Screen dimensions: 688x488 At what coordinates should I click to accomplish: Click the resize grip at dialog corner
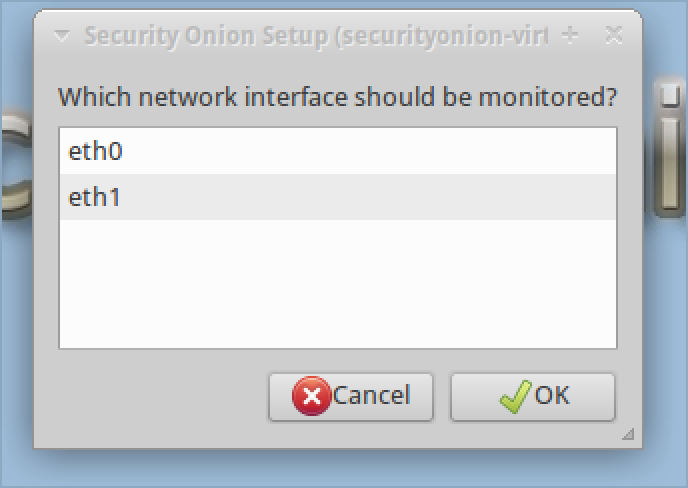click(x=628, y=434)
